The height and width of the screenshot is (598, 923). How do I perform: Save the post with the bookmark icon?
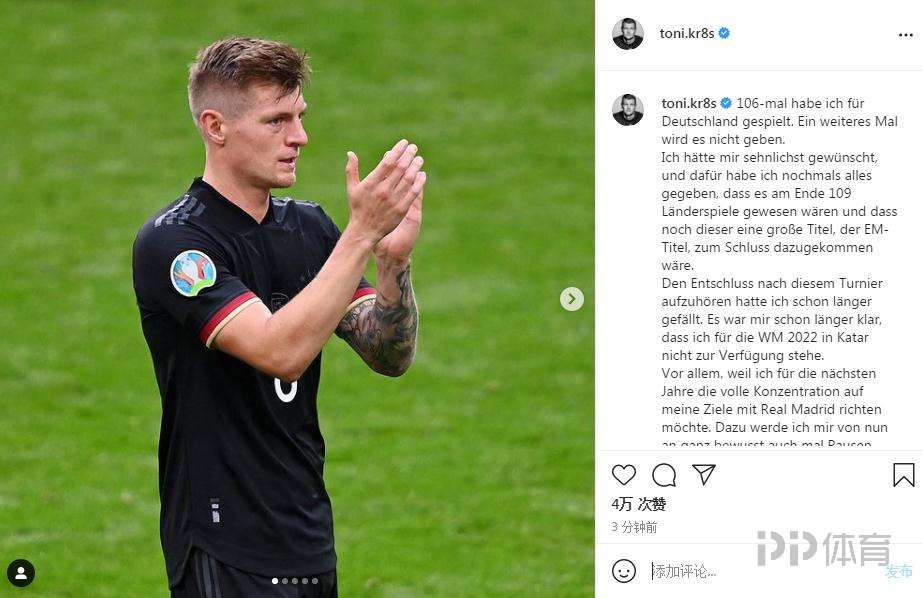click(904, 475)
